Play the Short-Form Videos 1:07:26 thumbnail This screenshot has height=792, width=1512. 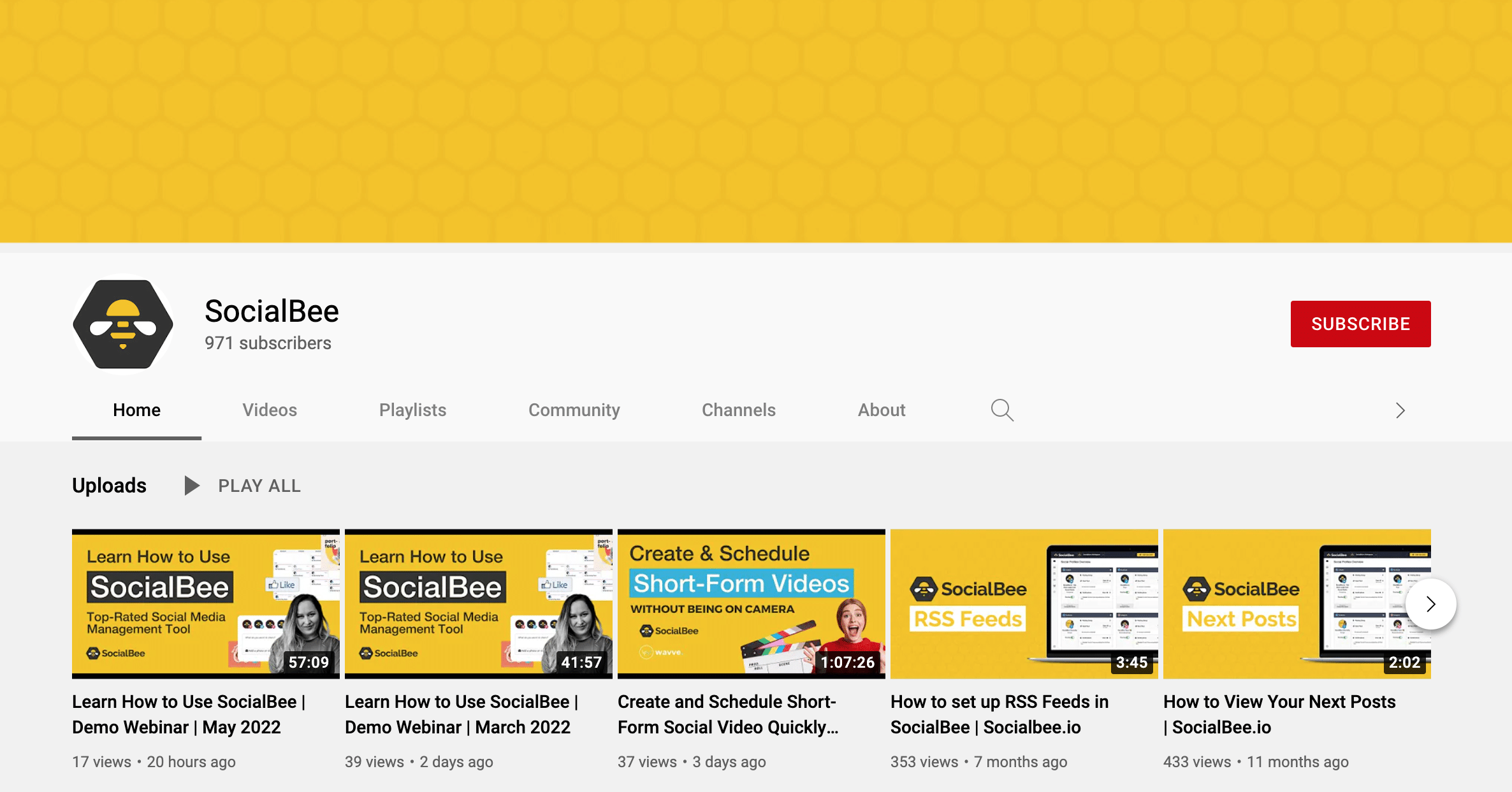tap(752, 604)
